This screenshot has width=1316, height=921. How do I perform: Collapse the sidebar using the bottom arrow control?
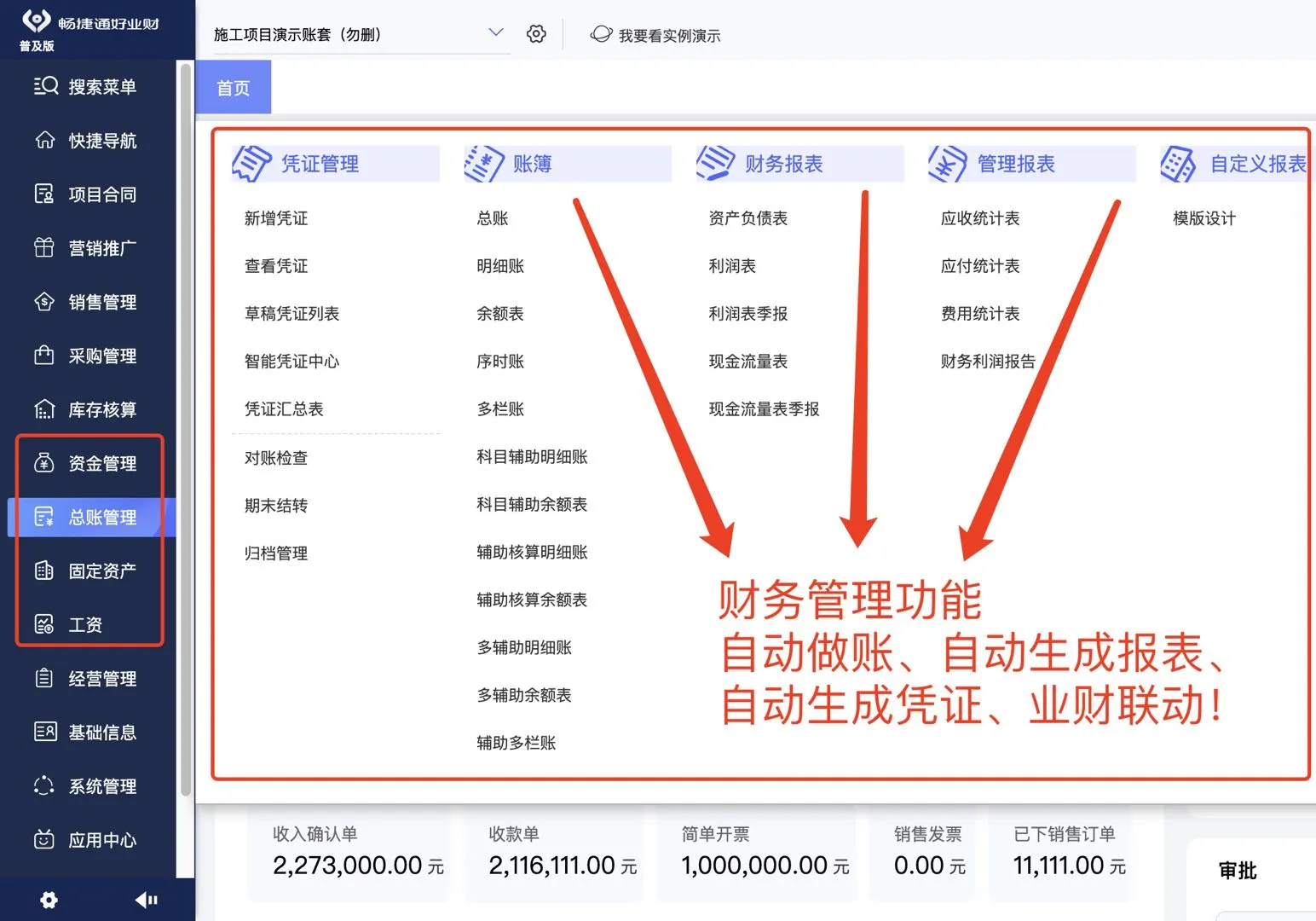(x=147, y=900)
